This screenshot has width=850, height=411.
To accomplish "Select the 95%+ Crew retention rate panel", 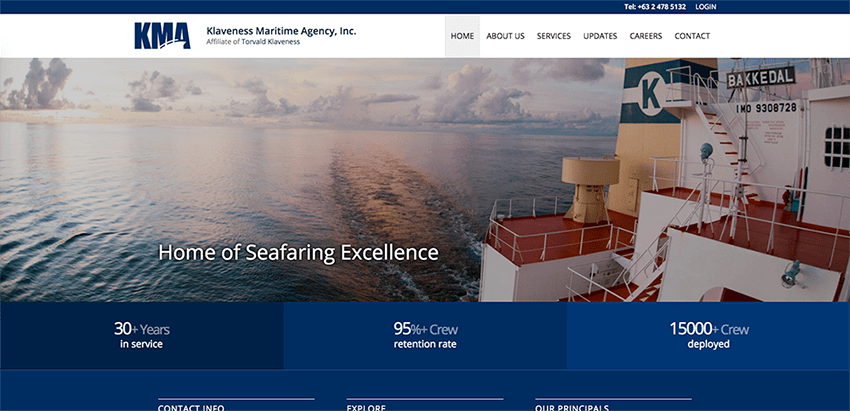I will [425, 336].
